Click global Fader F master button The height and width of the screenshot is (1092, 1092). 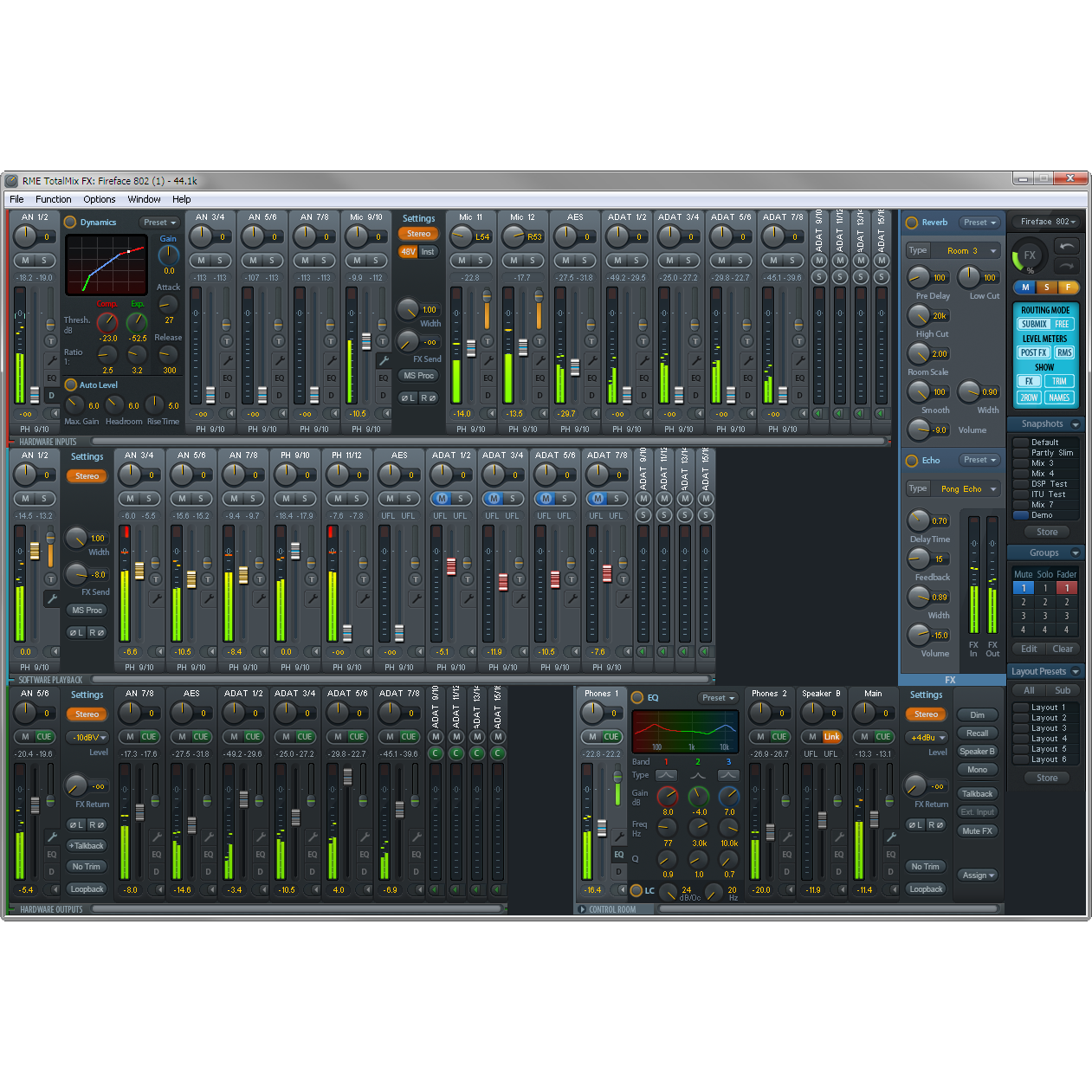point(1068,288)
